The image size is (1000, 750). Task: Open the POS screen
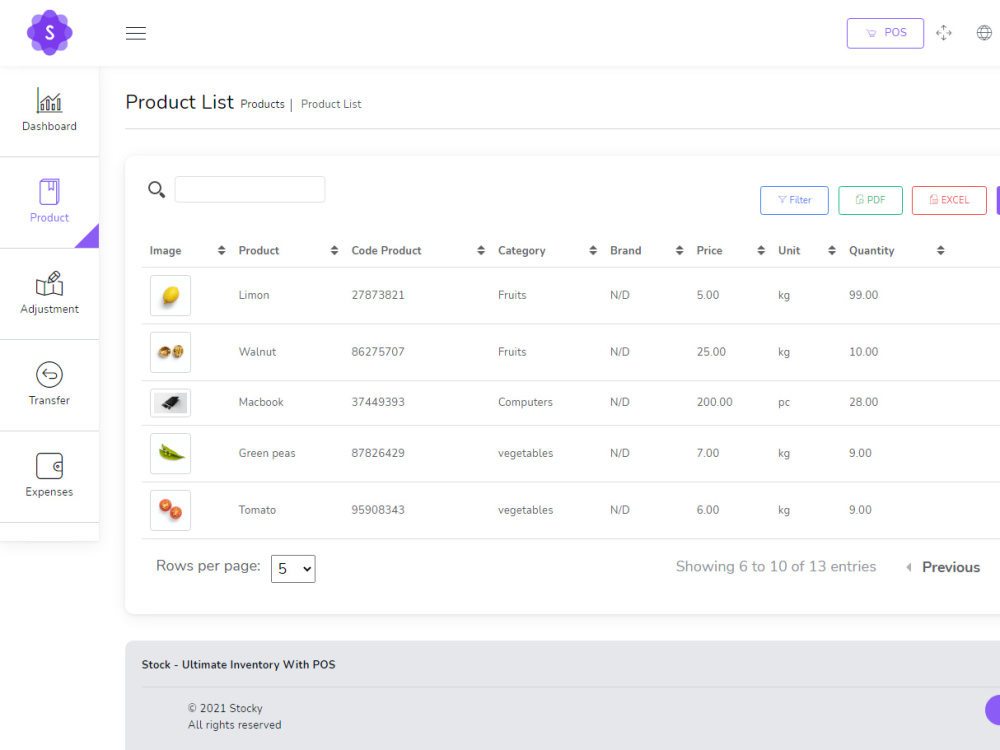tap(885, 33)
